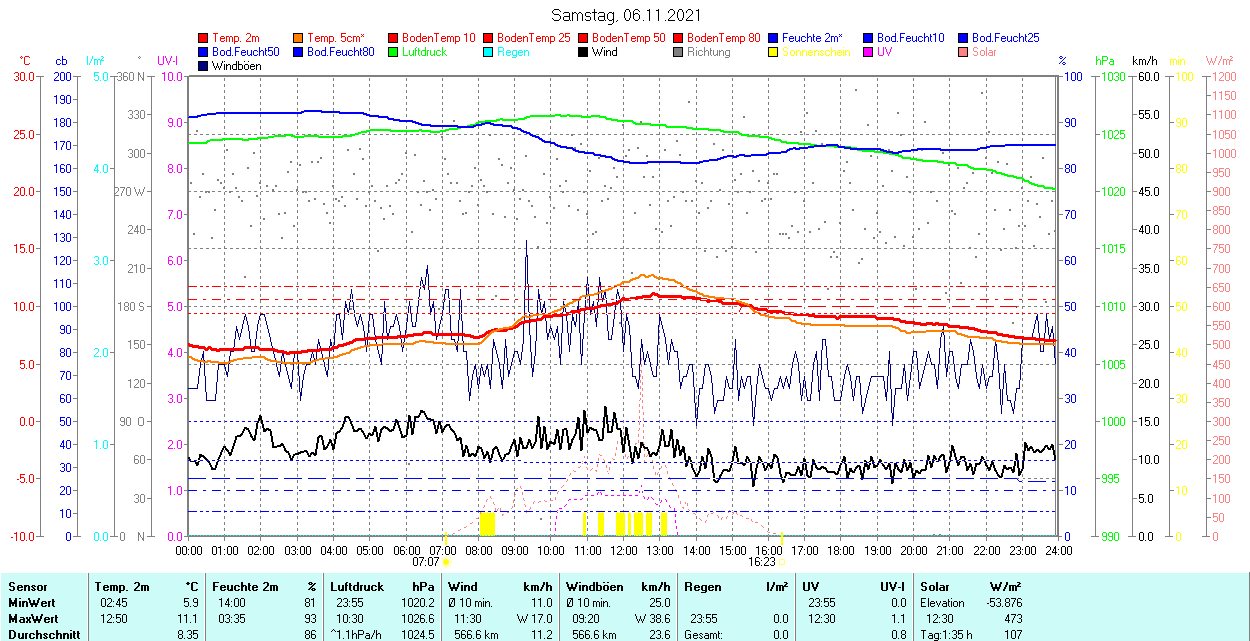The width and height of the screenshot is (1250, 641).
Task: Click the chart title Samstag, 06.11.2021
Action: [626, 15]
